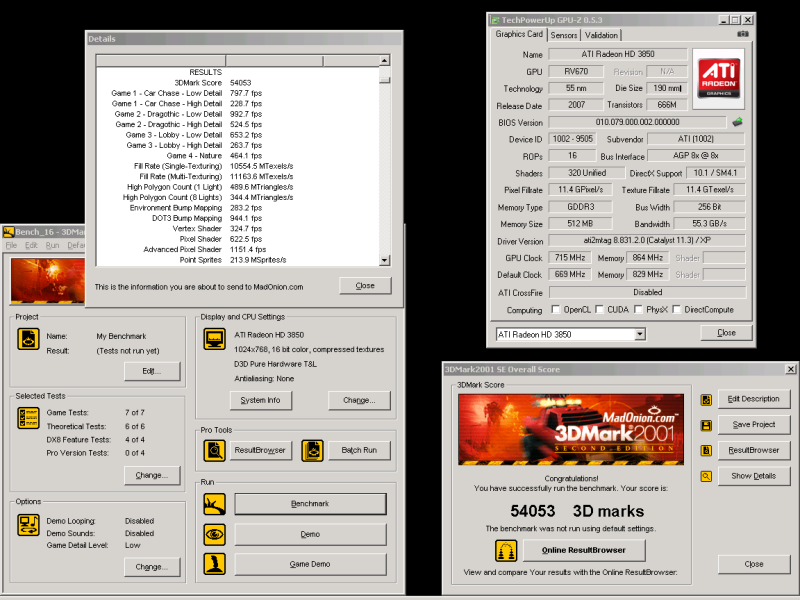Click the Details list scroll up arrow
The height and width of the screenshot is (600, 800).
(385, 61)
